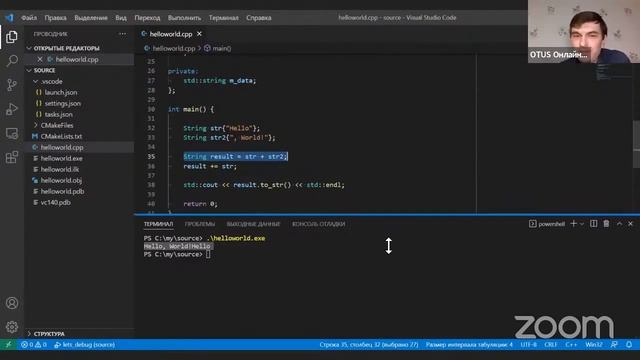Select vc140.pdb in file tree

point(56,202)
